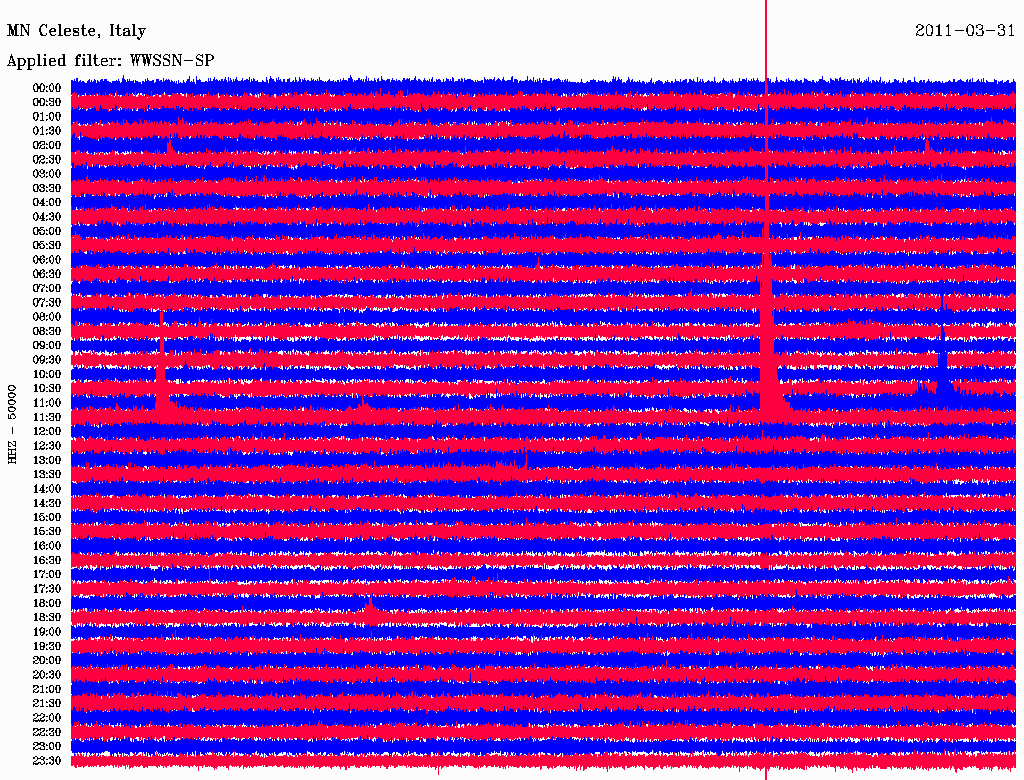Select the 20:30 time row label

click(47, 675)
